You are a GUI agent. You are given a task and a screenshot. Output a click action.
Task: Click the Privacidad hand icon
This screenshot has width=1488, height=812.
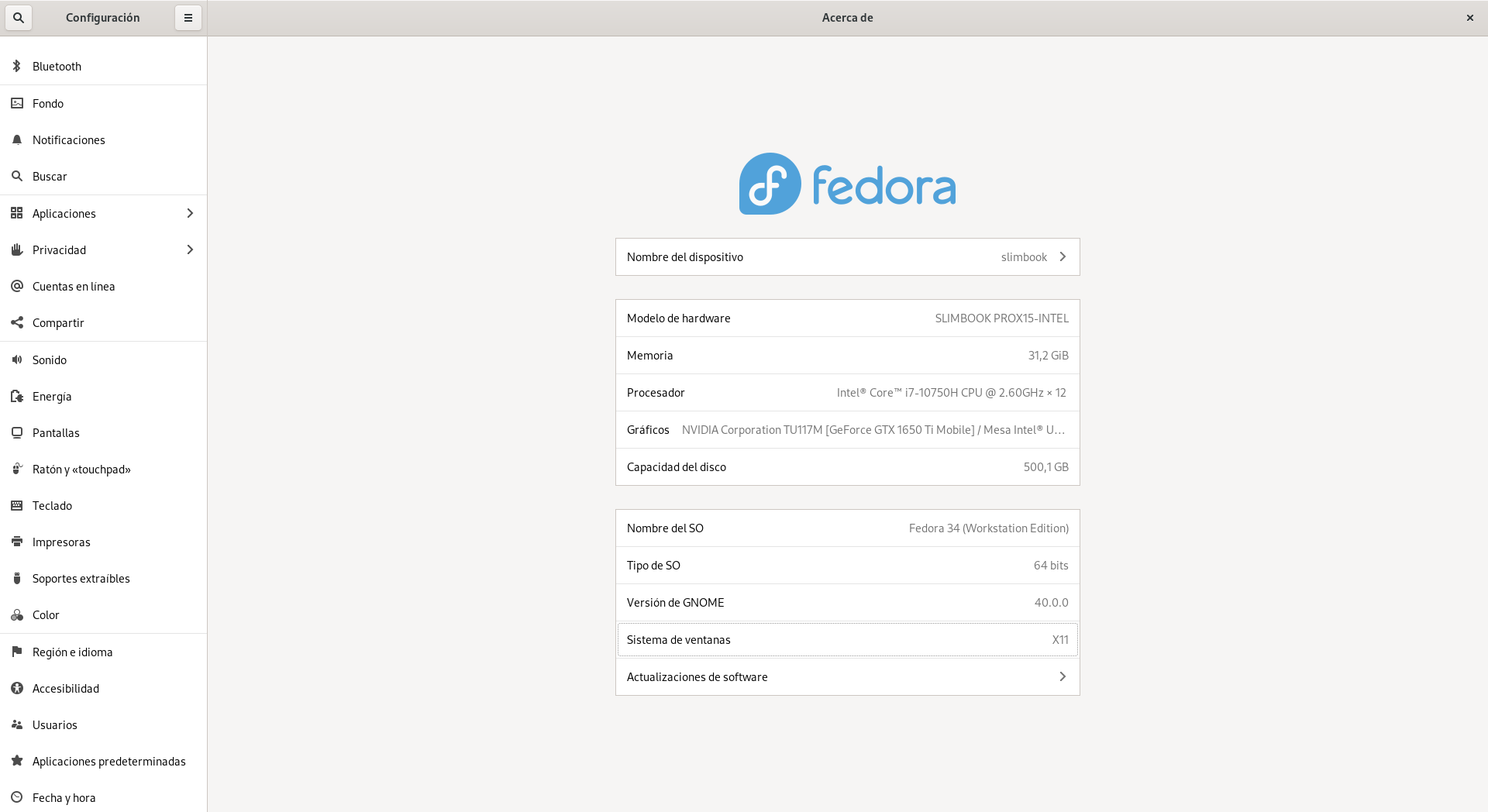click(17, 249)
